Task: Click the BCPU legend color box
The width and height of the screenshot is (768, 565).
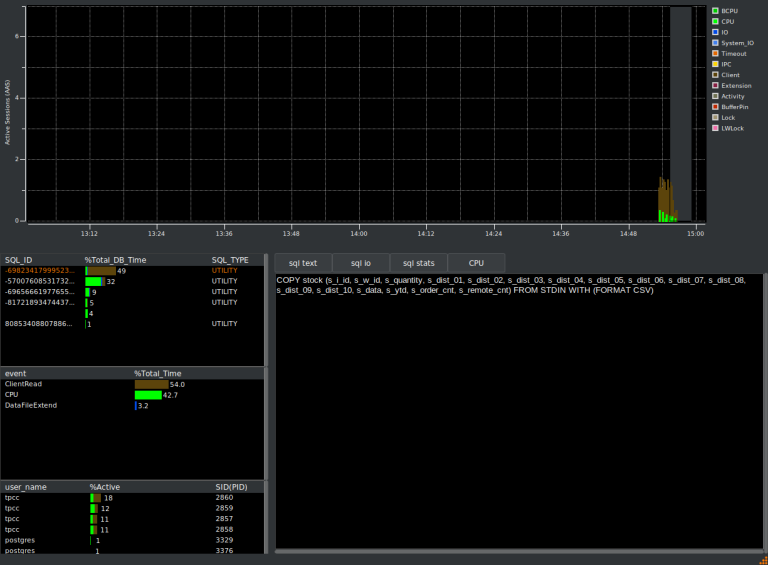Action: 715,11
